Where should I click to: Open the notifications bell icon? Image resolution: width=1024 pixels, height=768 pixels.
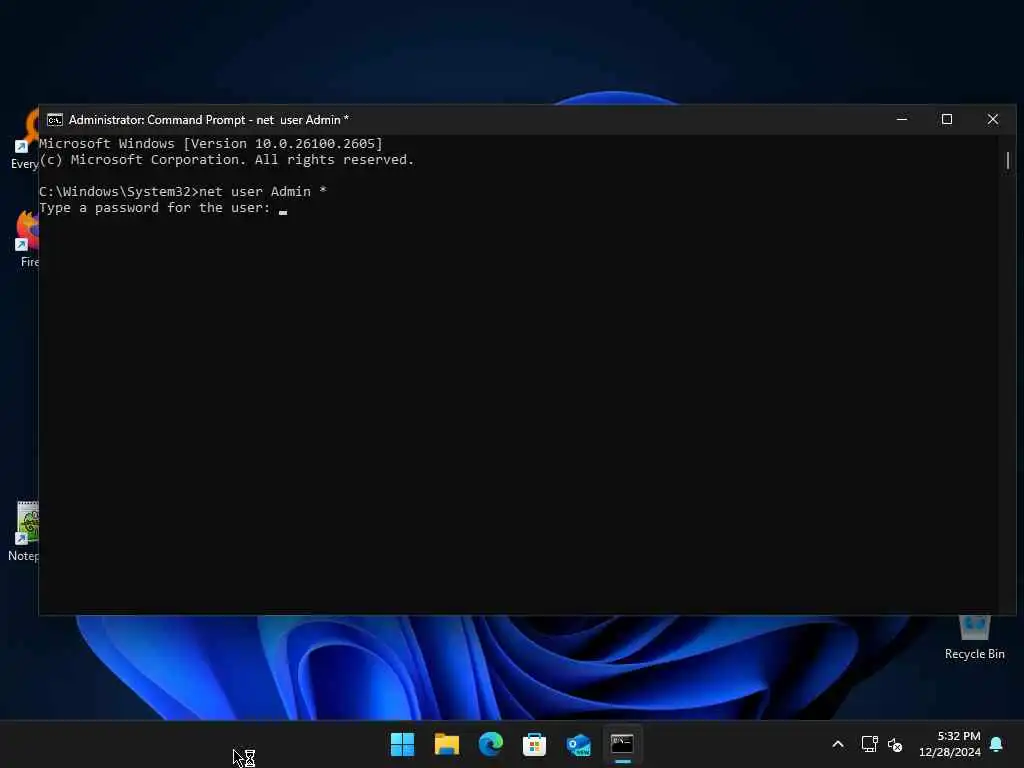(x=997, y=744)
